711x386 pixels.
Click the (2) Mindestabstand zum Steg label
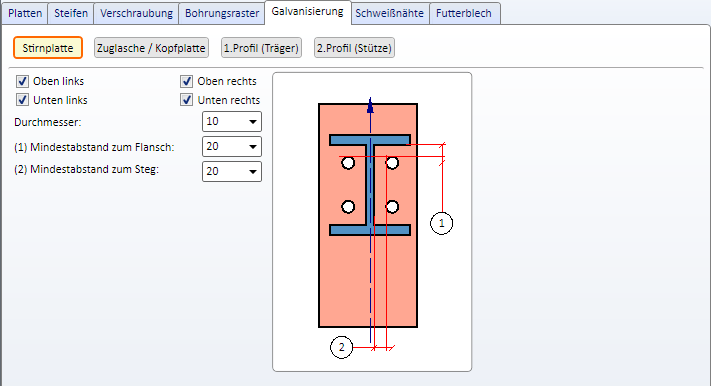tap(87, 169)
